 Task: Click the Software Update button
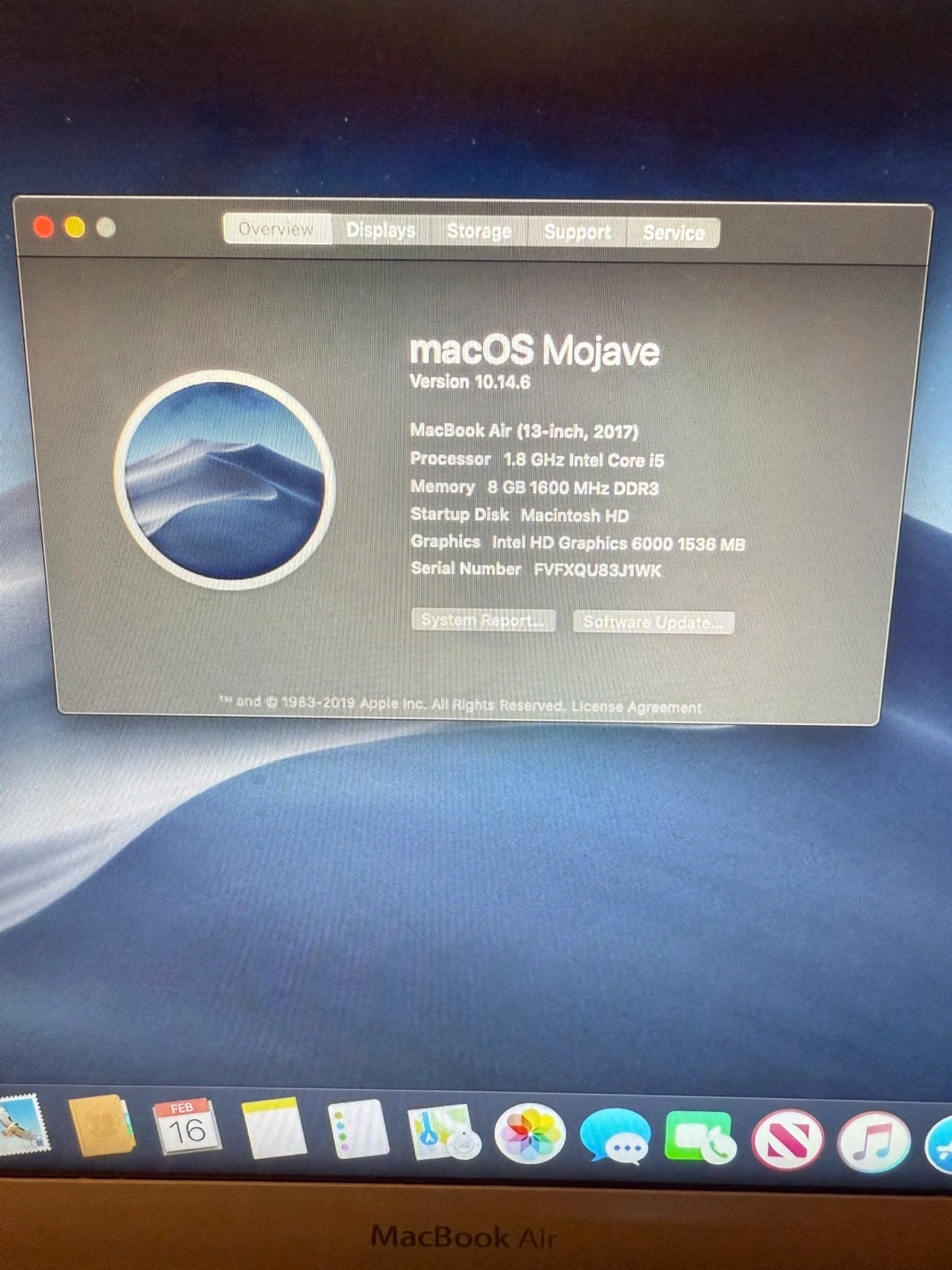pos(653,622)
